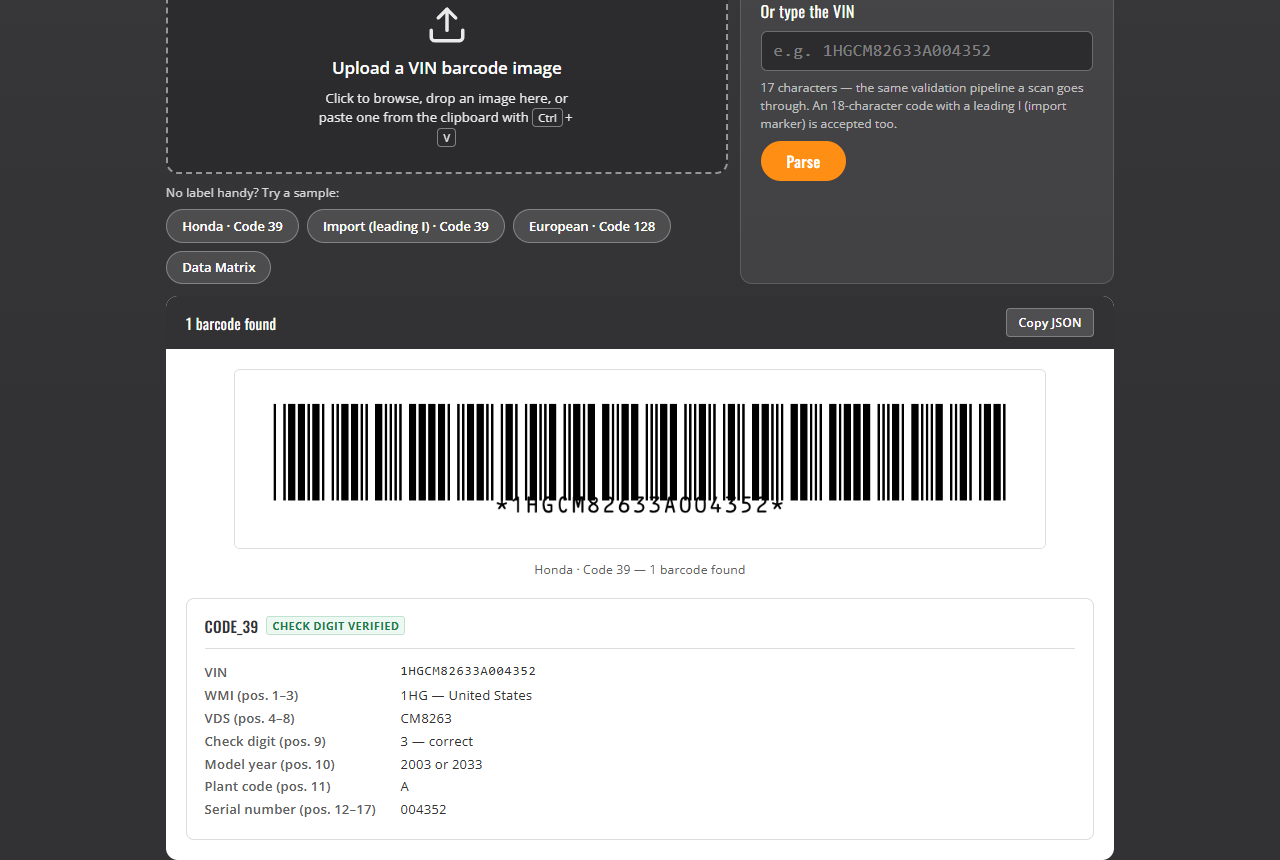
Task: Click the plant code value A
Action: click(x=405, y=786)
